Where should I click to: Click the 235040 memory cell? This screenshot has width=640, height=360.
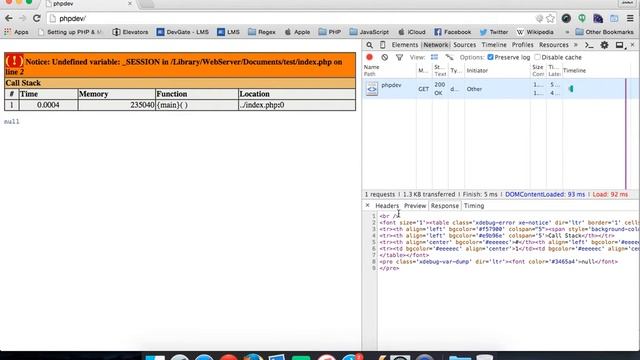tap(116, 105)
